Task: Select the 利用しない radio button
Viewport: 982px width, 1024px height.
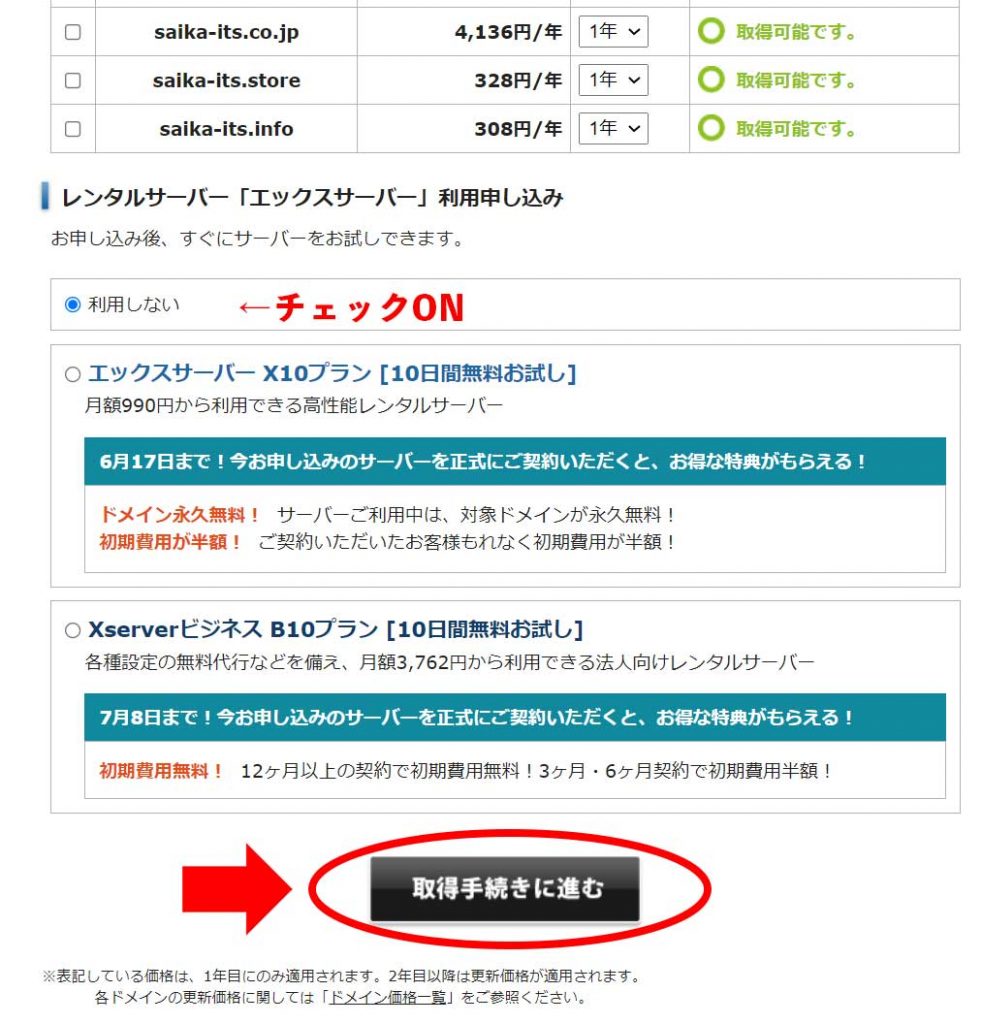Action: pos(72,304)
